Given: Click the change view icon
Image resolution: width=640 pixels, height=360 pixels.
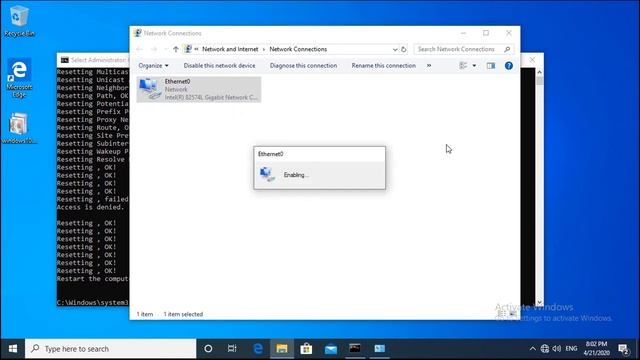Looking at the screenshot, I should coord(463,65).
